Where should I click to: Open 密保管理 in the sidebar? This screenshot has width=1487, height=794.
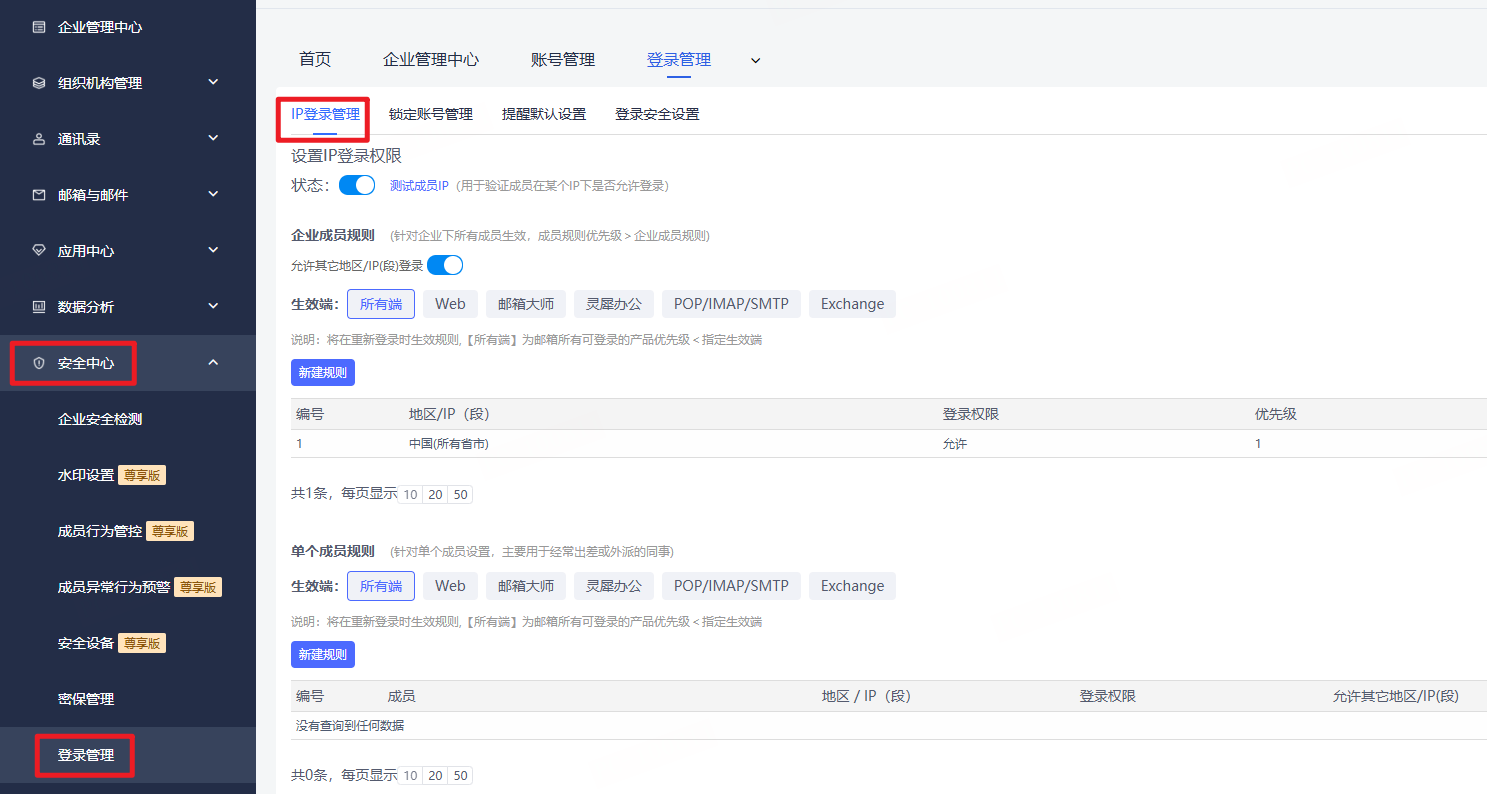point(86,699)
